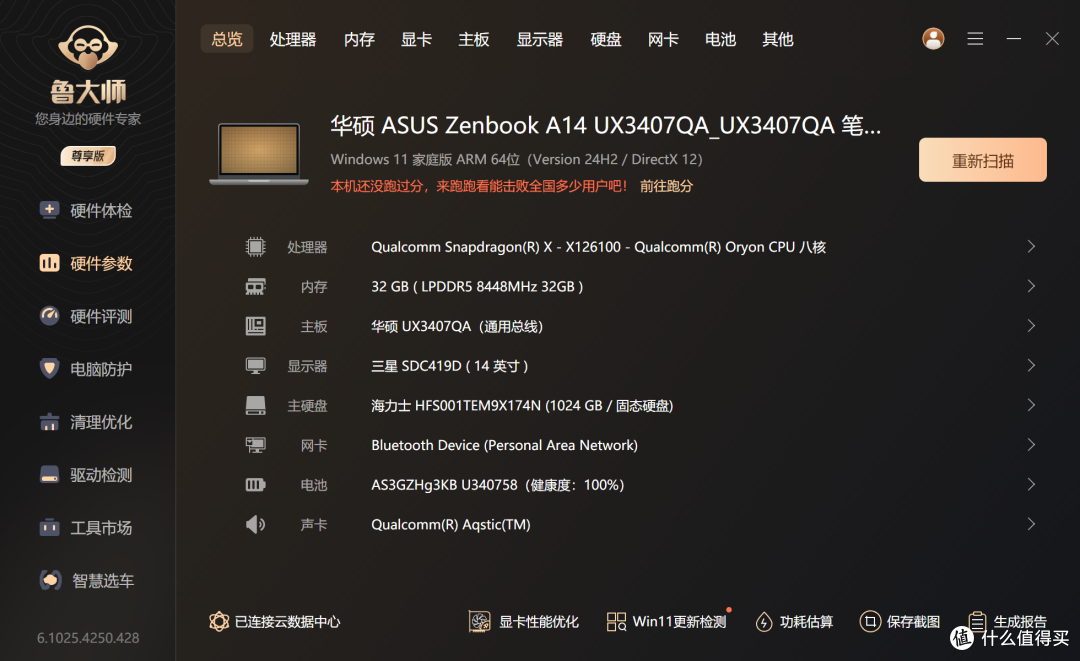Click Qualcomm(R) Aqstic(TM) sound text
The image size is (1080, 661).
pos(451,525)
